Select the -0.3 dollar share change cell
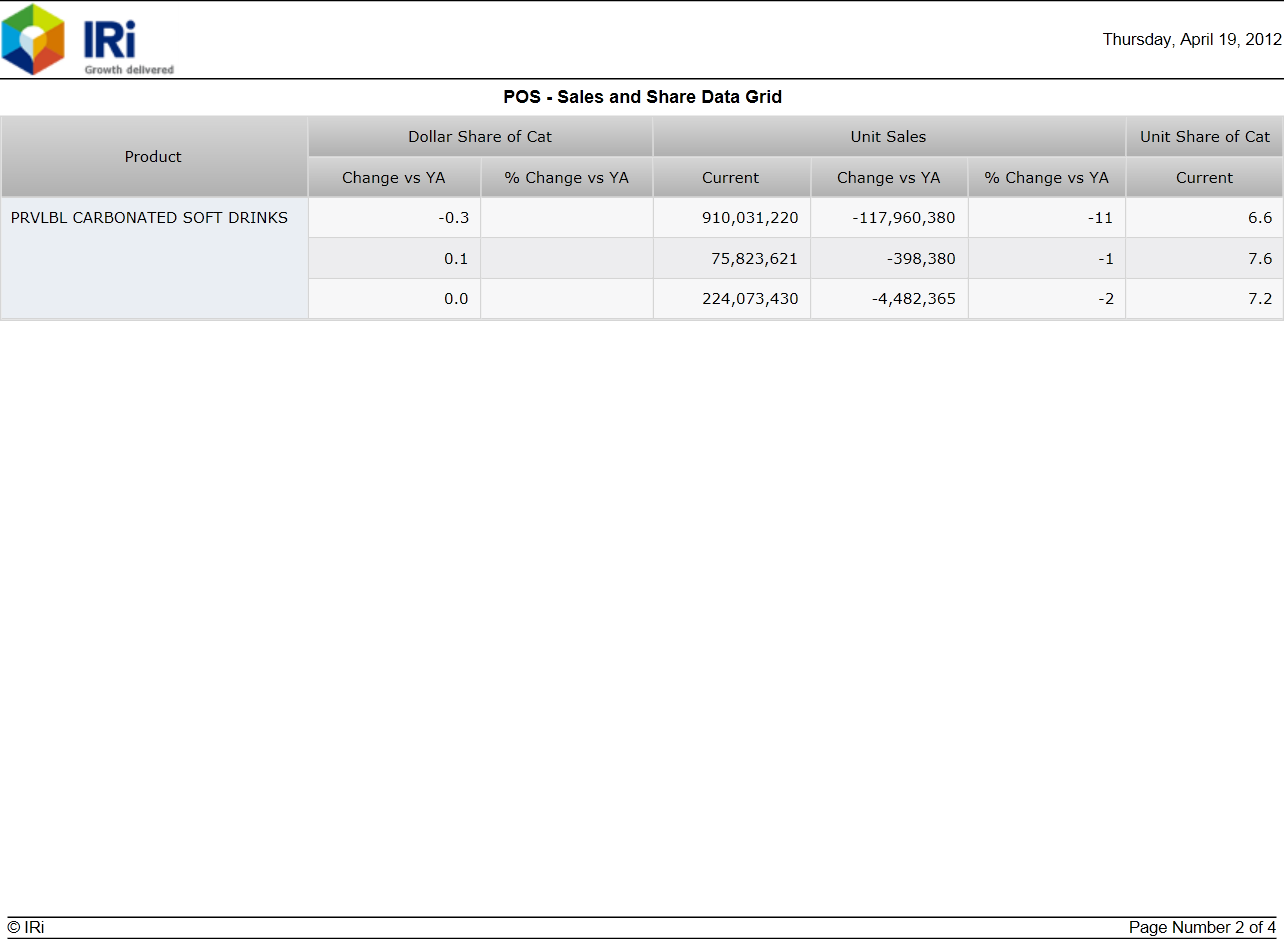1284x946 pixels. click(394, 218)
